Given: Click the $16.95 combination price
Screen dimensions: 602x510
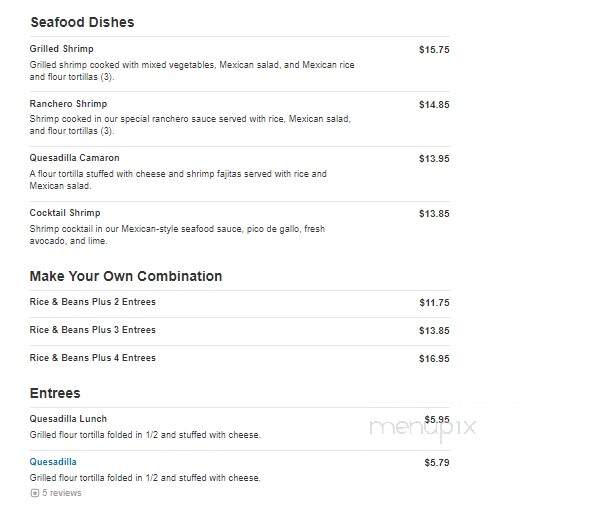Looking at the screenshot, I should 434,359.
